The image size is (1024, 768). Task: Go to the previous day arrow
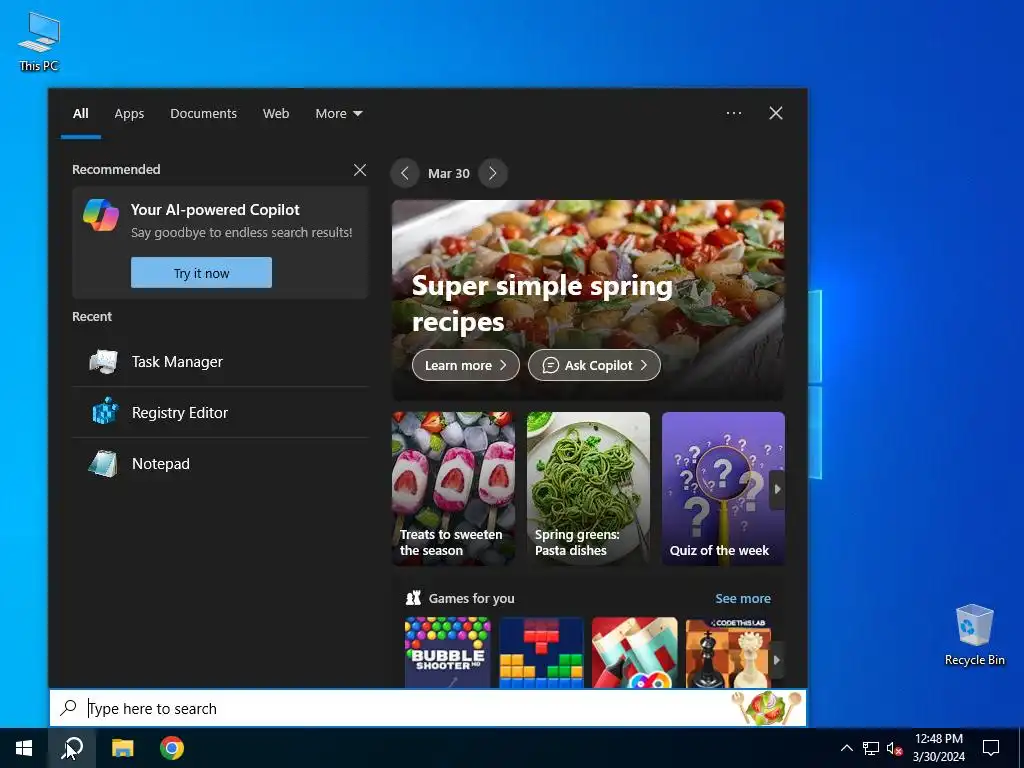pos(405,173)
